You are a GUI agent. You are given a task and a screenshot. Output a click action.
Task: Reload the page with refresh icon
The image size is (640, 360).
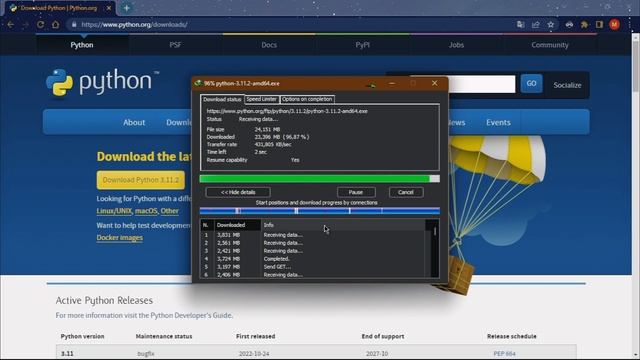coord(40,24)
